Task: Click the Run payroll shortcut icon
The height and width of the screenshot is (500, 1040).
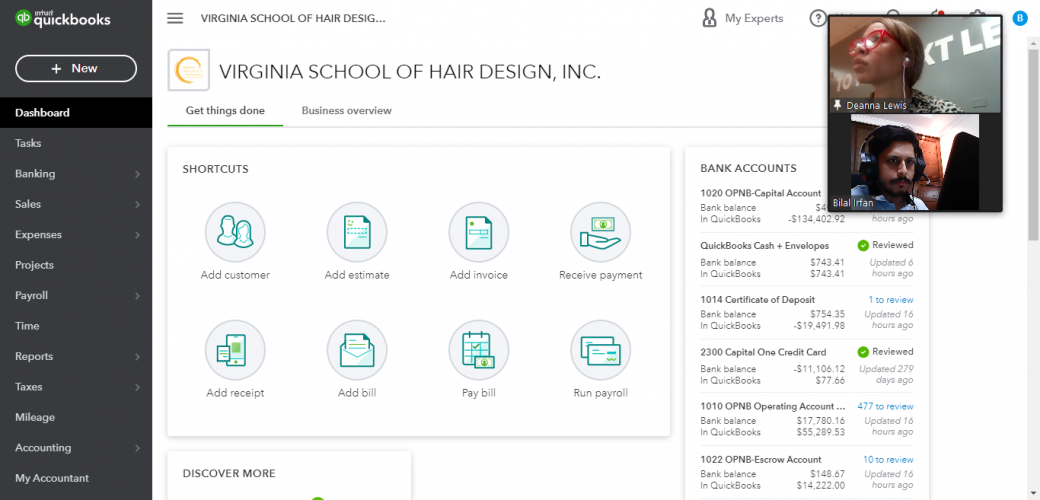Action: (x=600, y=350)
